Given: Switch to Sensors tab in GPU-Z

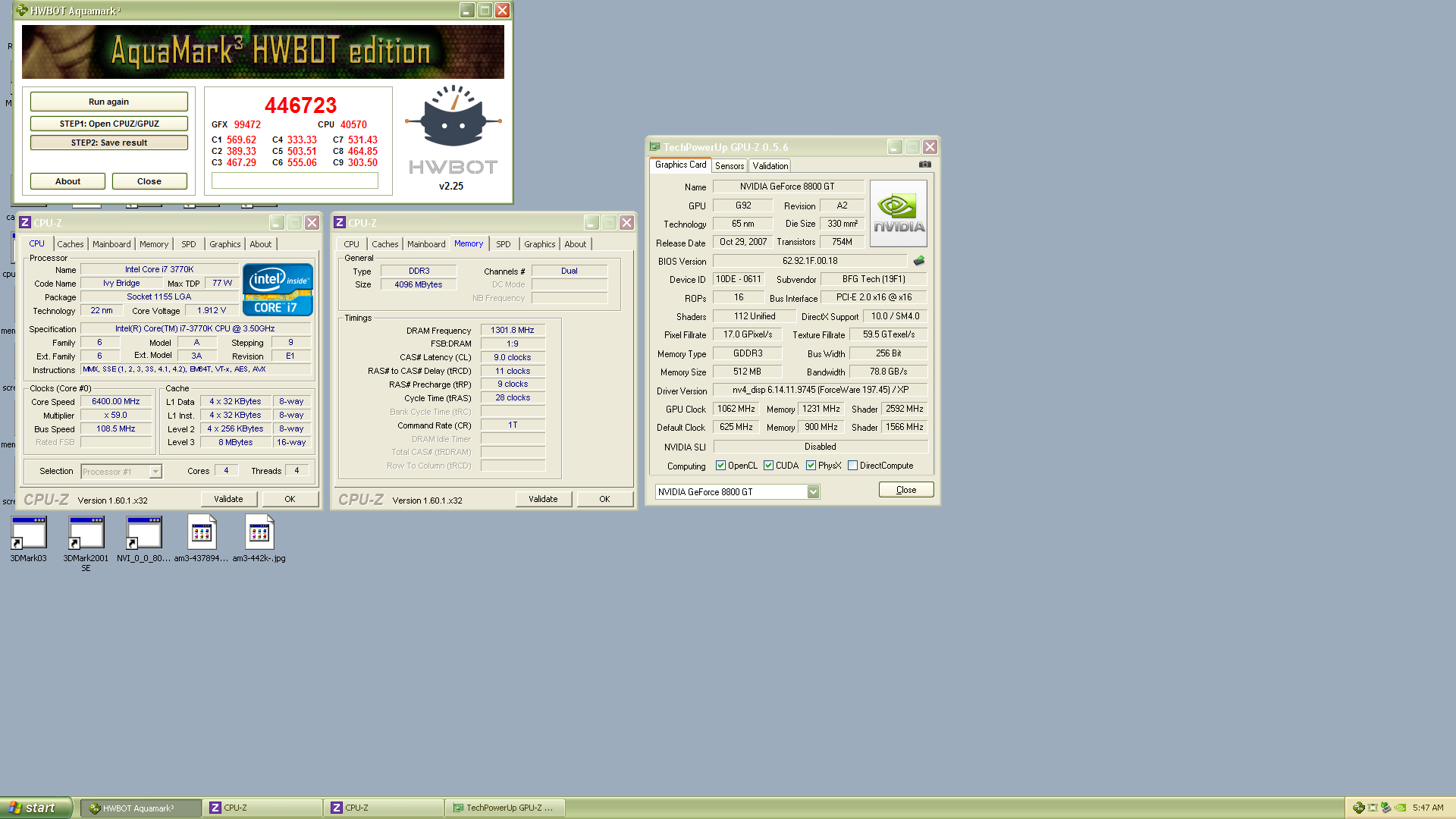Looking at the screenshot, I should 730,166.
